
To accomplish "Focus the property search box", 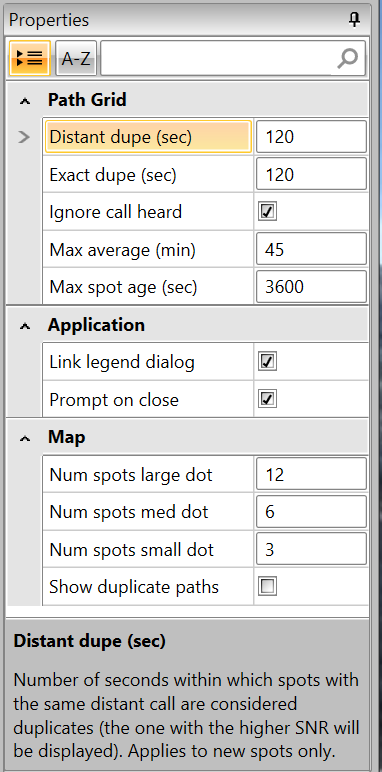I will [233, 58].
